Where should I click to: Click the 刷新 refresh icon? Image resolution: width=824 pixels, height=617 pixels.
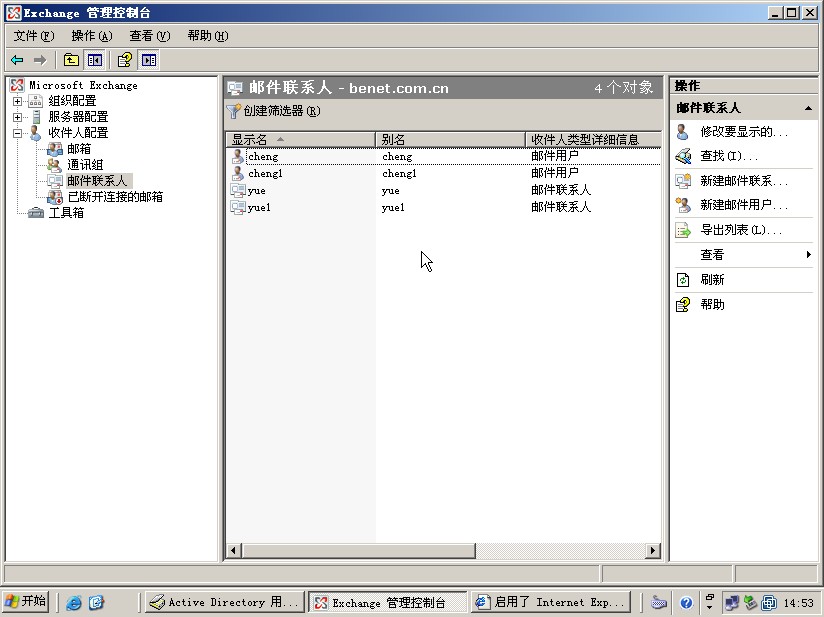[x=683, y=280]
